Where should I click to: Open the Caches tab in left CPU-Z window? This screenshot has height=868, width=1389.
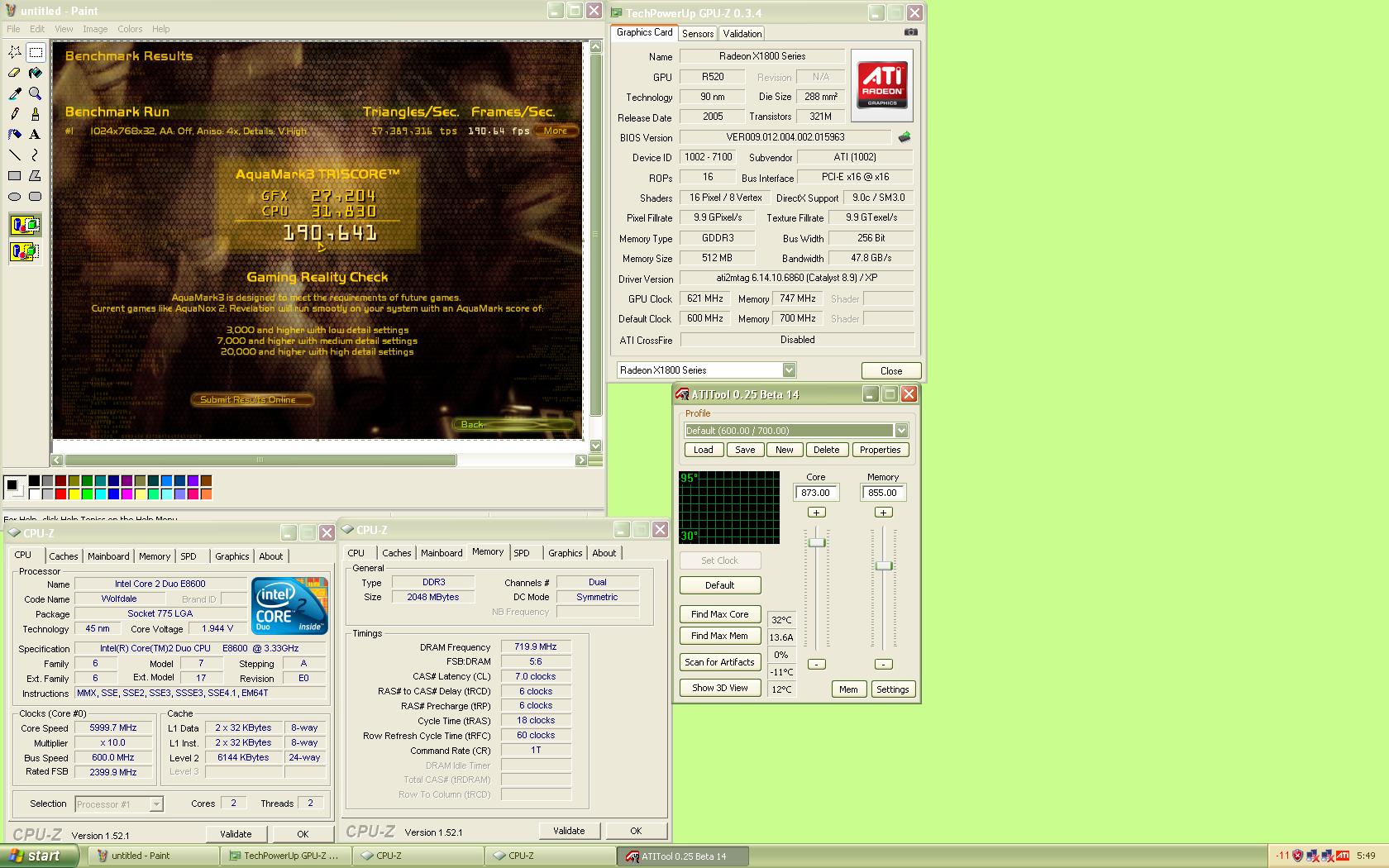pos(64,556)
